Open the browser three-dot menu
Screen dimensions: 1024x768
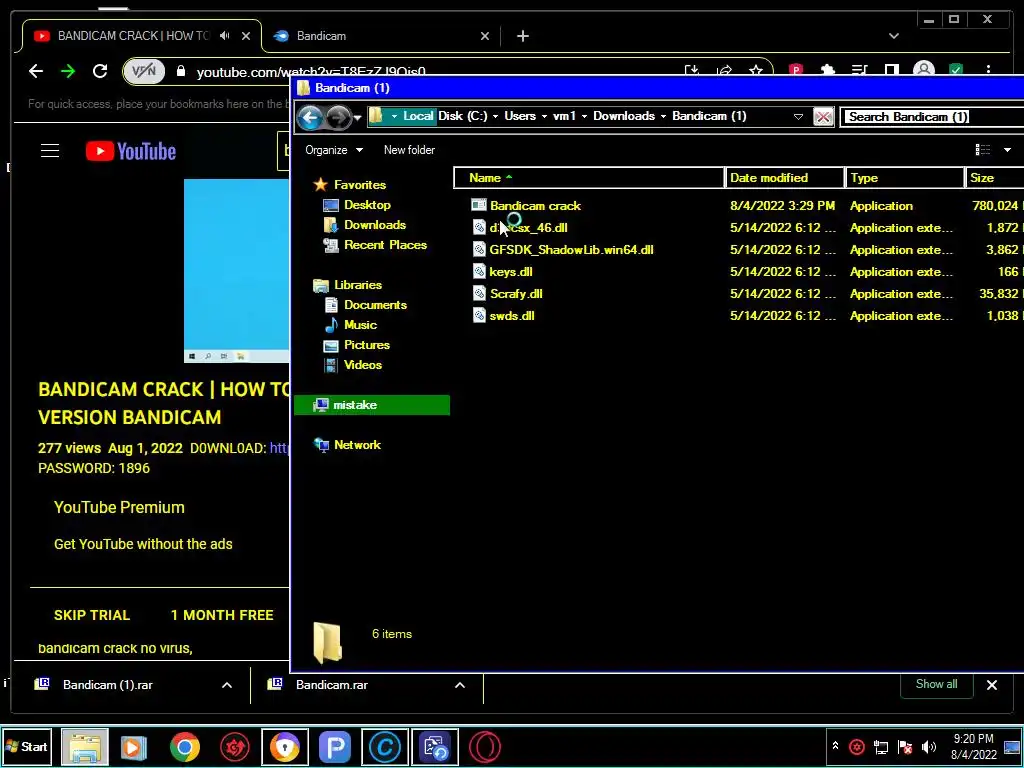coord(988,71)
